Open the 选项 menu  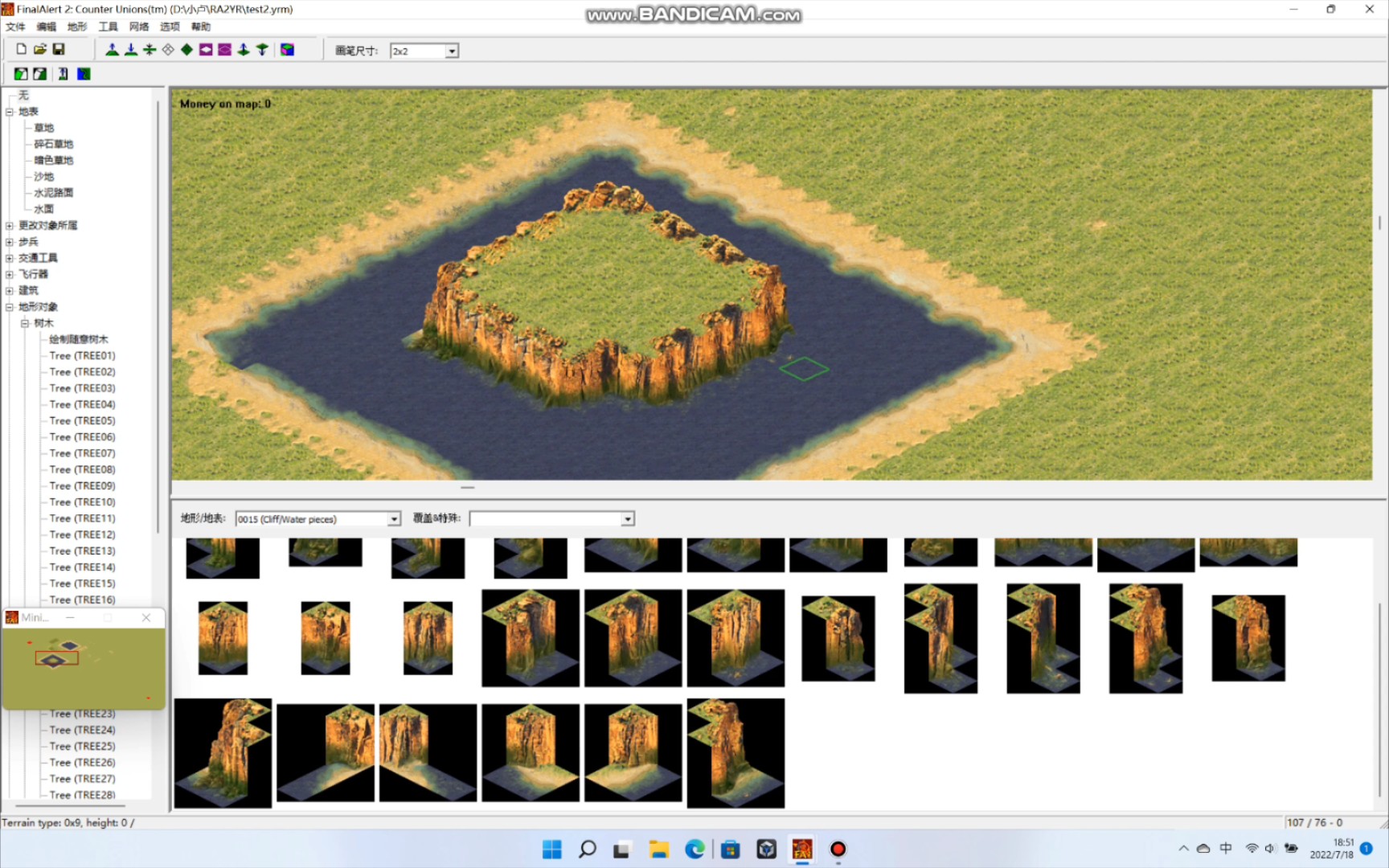point(170,27)
